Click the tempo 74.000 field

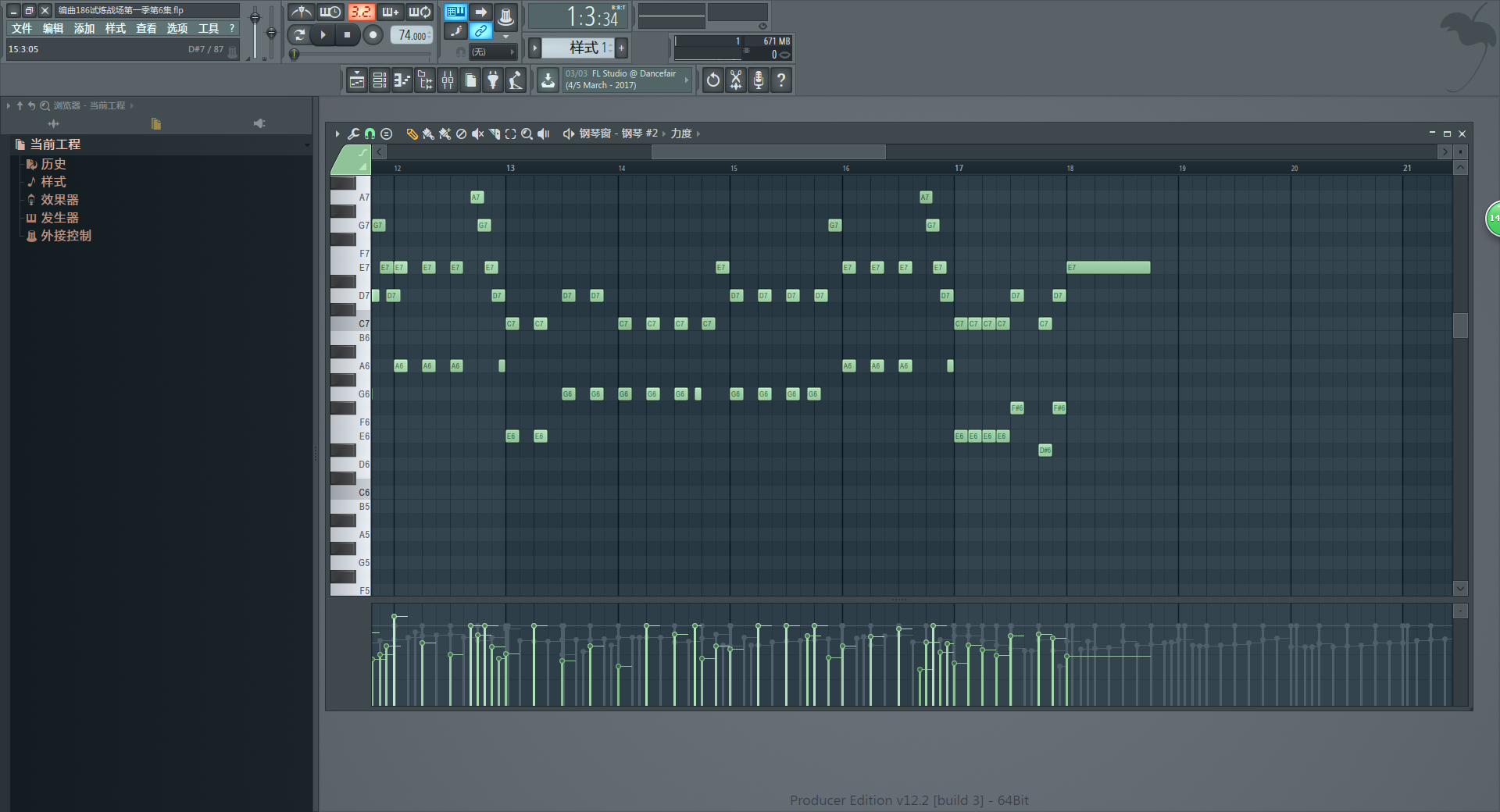coord(412,35)
